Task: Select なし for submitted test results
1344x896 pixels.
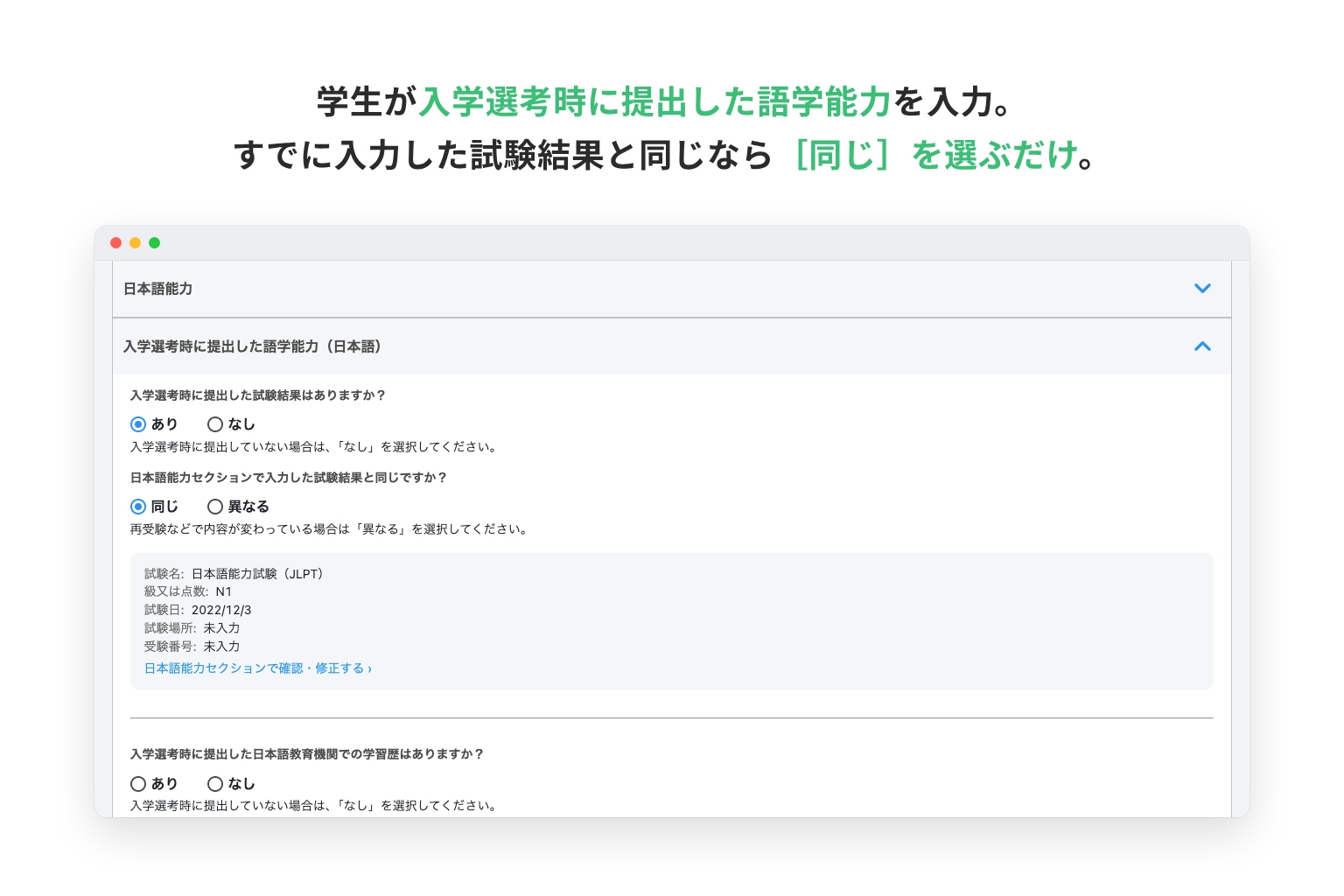Action: (215, 424)
